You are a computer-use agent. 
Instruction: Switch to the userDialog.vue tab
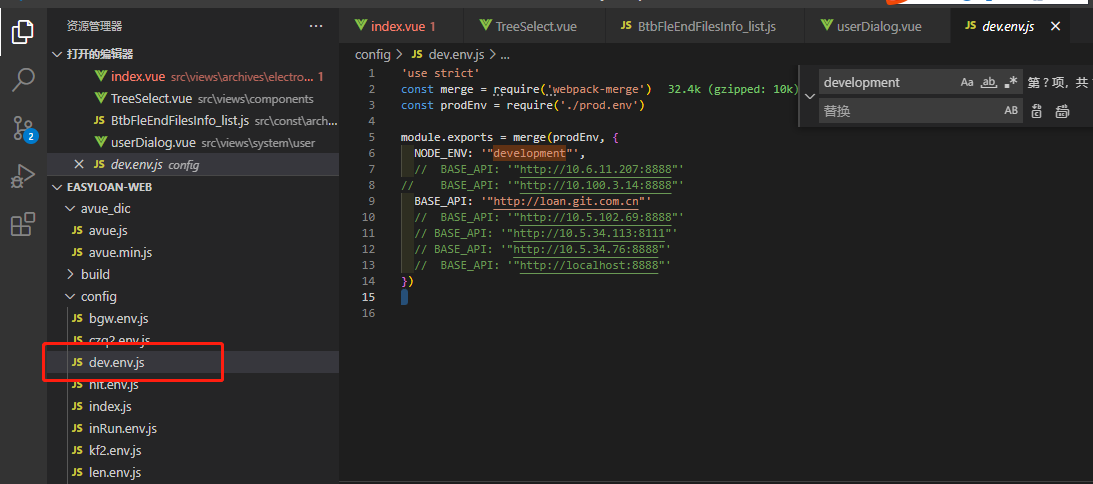[x=870, y=26]
